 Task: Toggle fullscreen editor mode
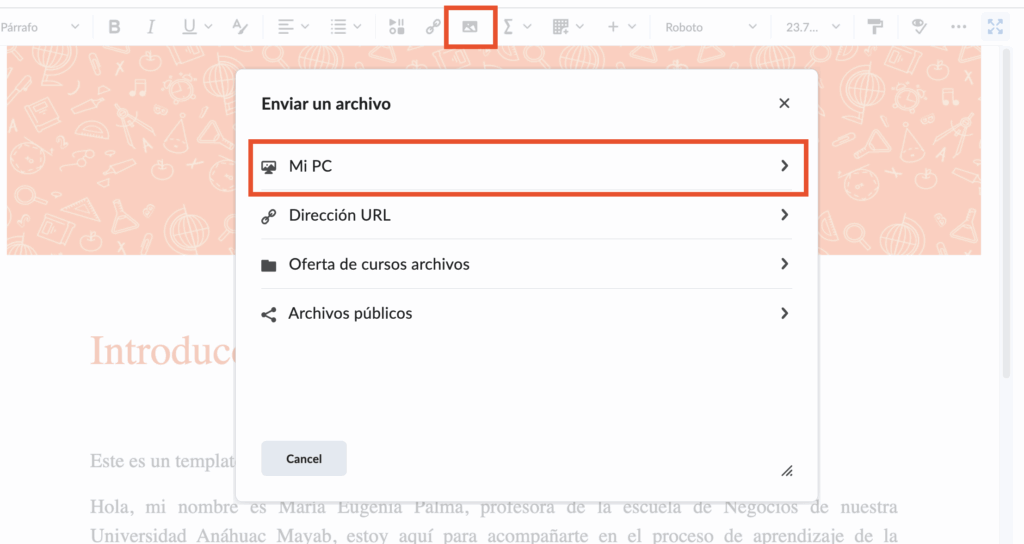pyautogui.click(x=995, y=27)
